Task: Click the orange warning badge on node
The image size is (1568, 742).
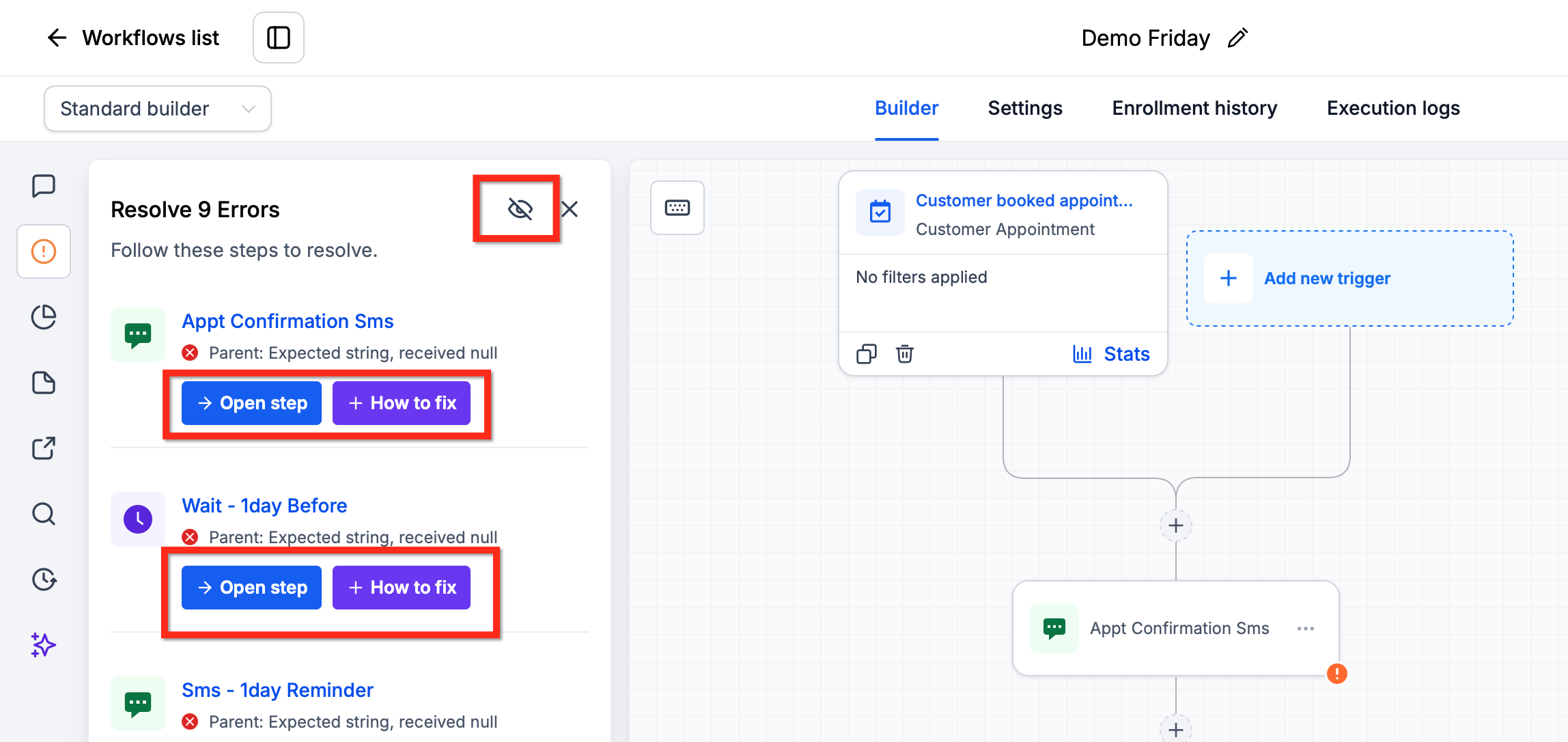Action: [1337, 674]
